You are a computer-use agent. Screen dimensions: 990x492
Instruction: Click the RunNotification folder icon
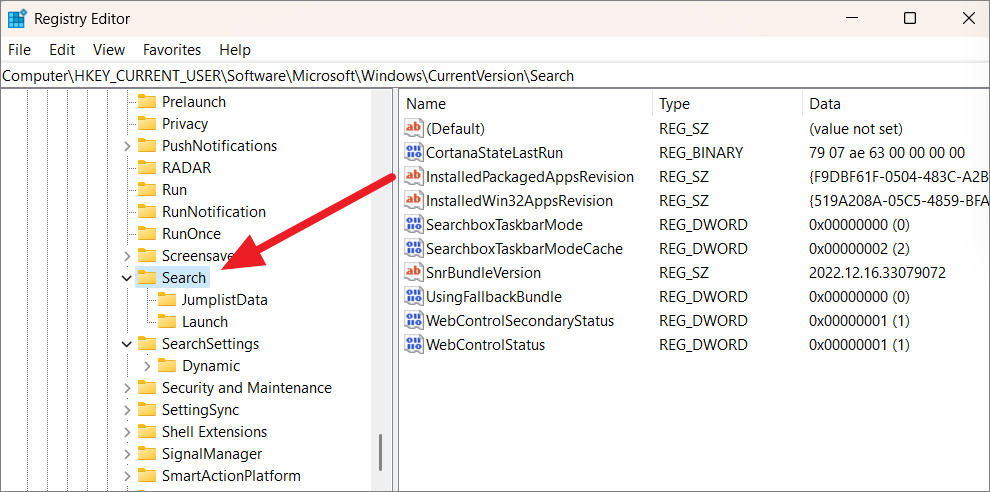(x=146, y=212)
